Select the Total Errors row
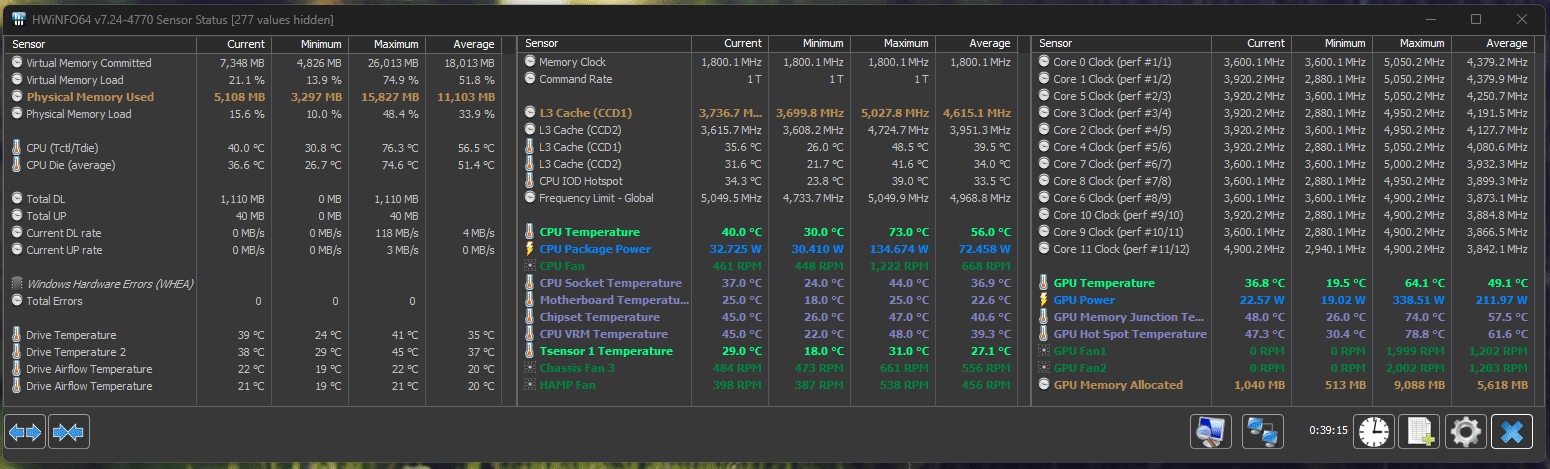Screen dimensions: 1550x469 click(x=254, y=301)
